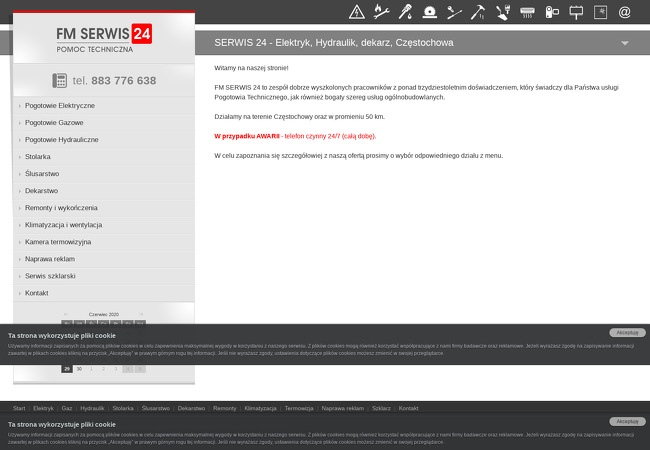
Task: Accept cookies in banner overlapping the calendar
Action: [627, 332]
